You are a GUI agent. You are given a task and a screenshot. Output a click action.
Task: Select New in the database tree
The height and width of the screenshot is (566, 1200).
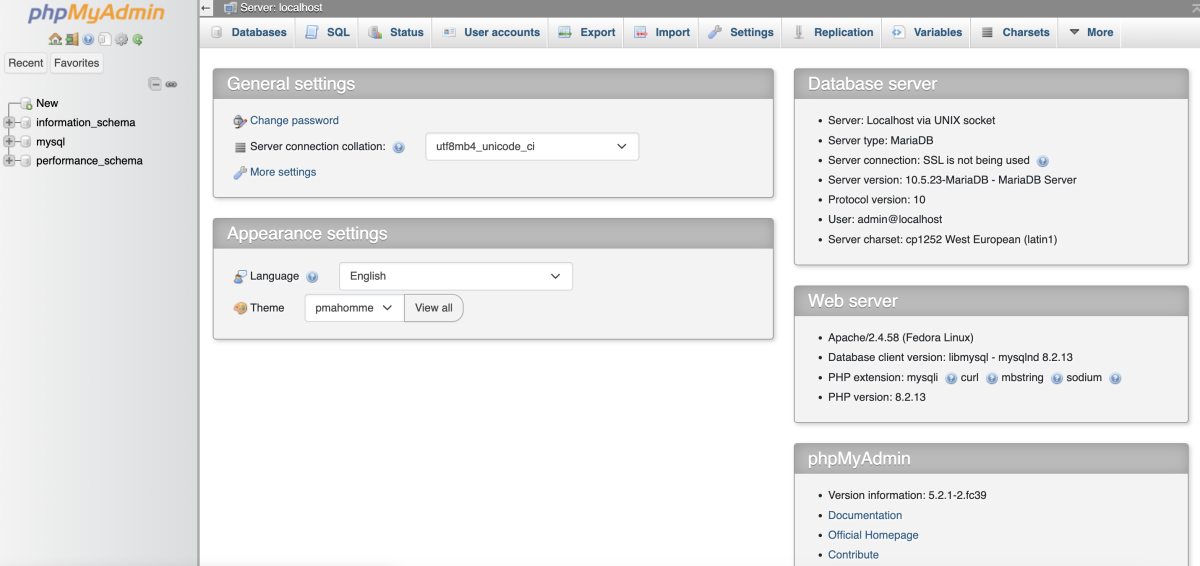pos(47,104)
